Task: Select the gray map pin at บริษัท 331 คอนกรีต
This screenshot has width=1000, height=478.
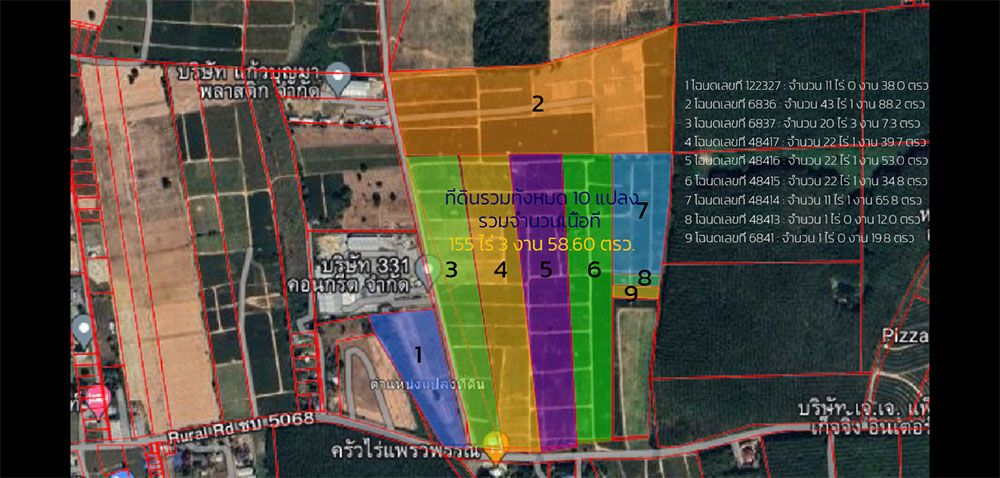Action: pos(428,270)
